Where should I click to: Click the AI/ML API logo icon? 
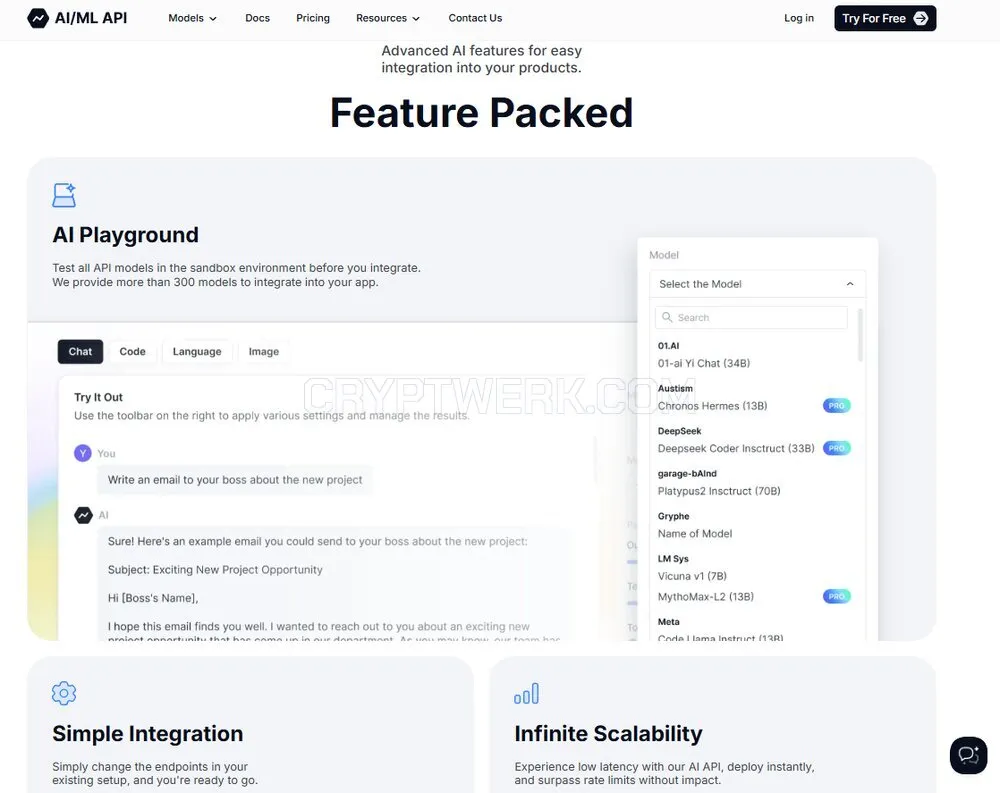click(x=38, y=18)
